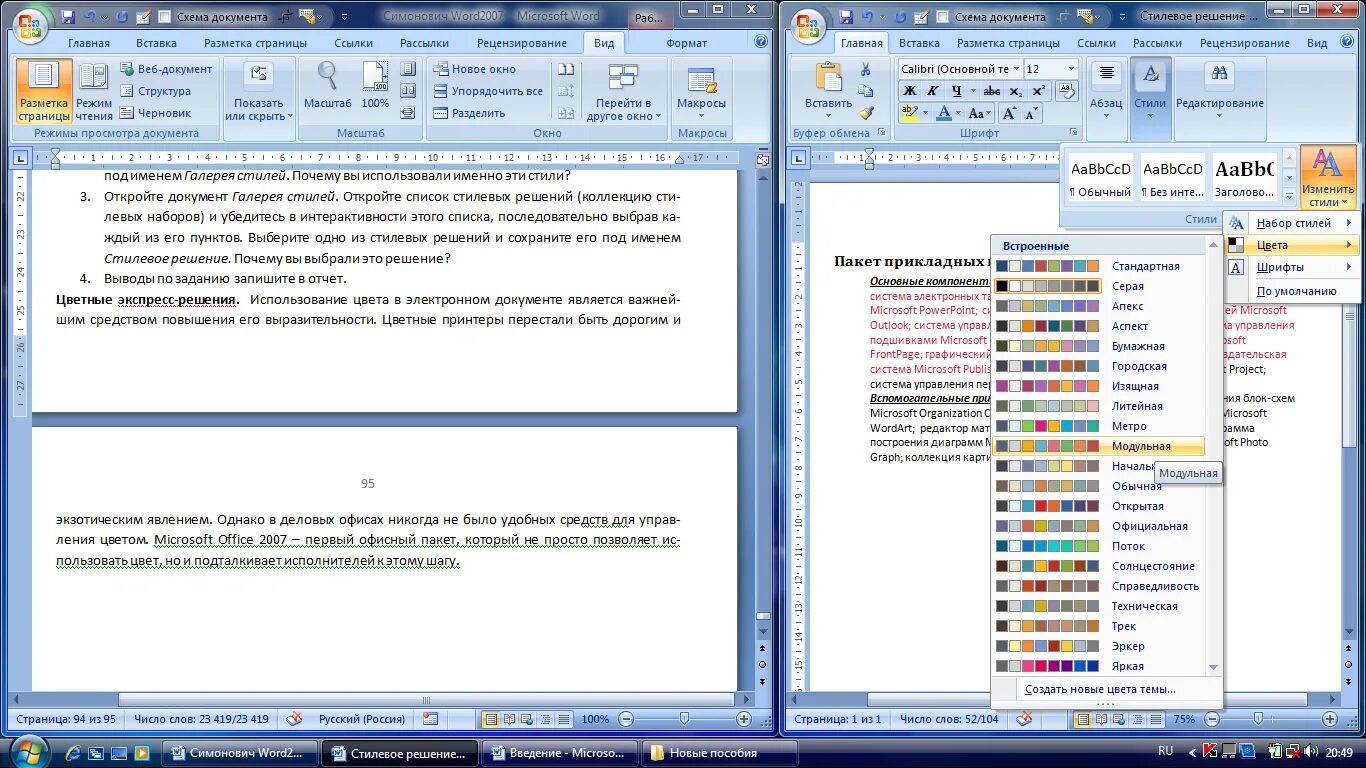Click Русский (Россия) language in status bar
Viewport: 1366px width, 768px height.
(x=362, y=719)
